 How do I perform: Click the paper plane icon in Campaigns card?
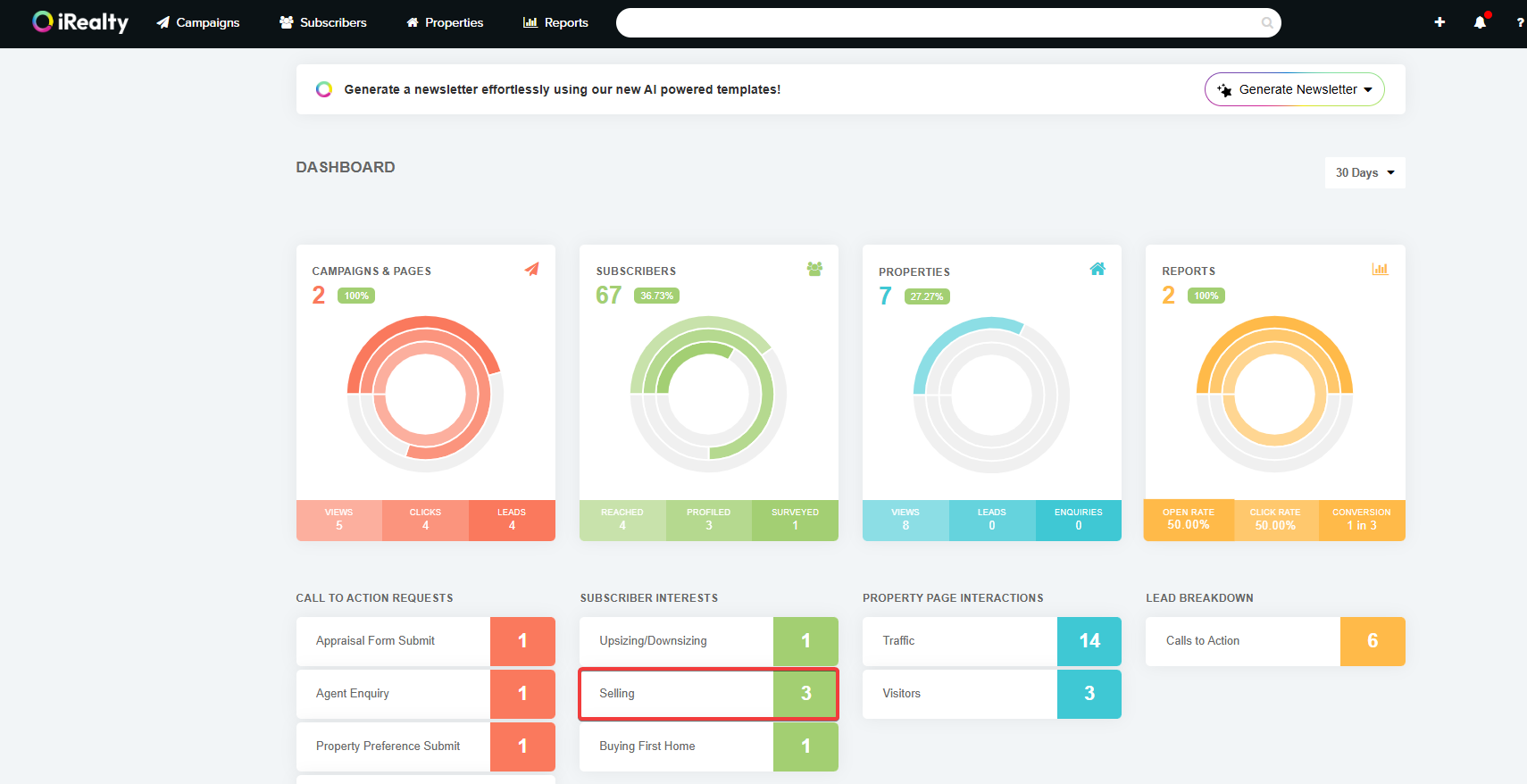tap(532, 269)
